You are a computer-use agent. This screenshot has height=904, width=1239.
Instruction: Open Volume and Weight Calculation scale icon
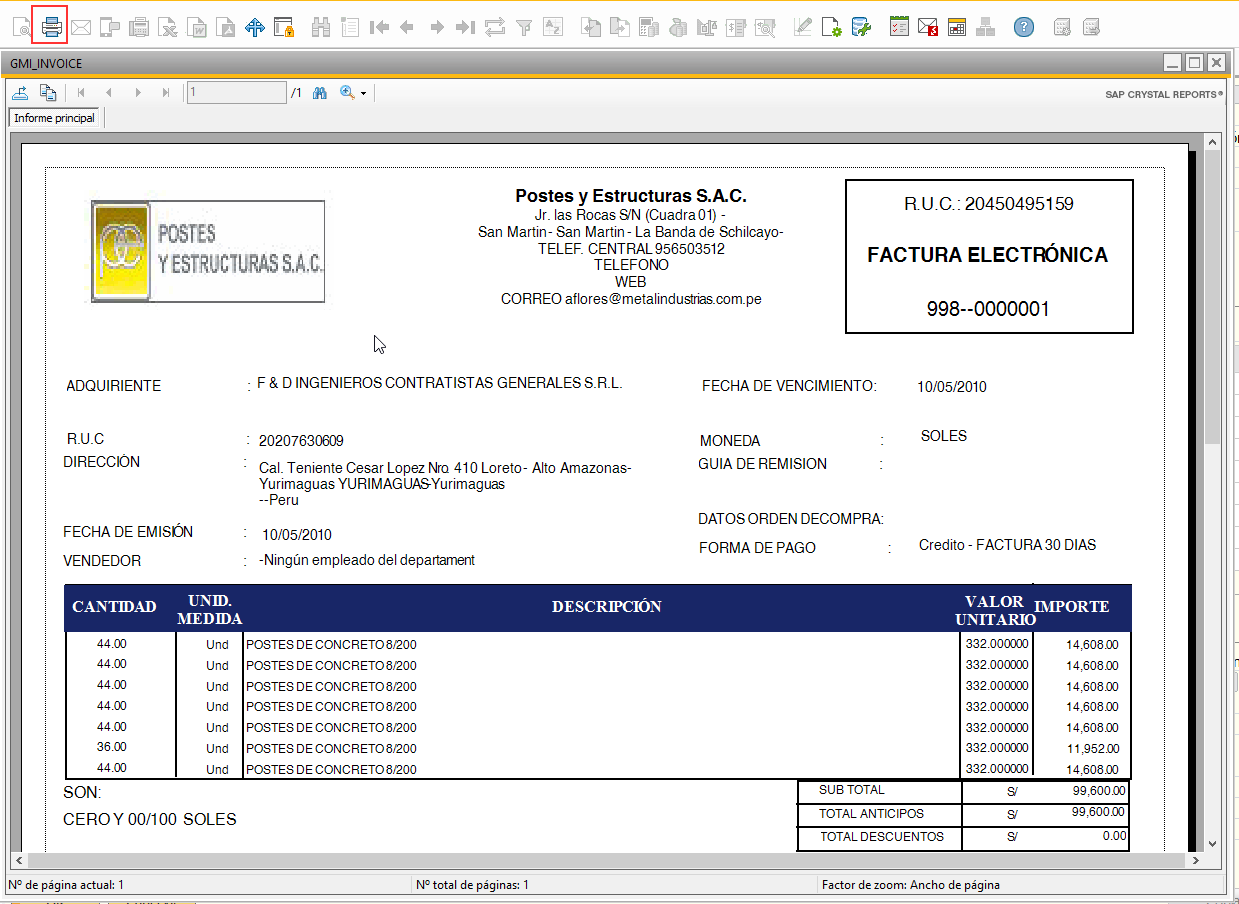coord(707,27)
